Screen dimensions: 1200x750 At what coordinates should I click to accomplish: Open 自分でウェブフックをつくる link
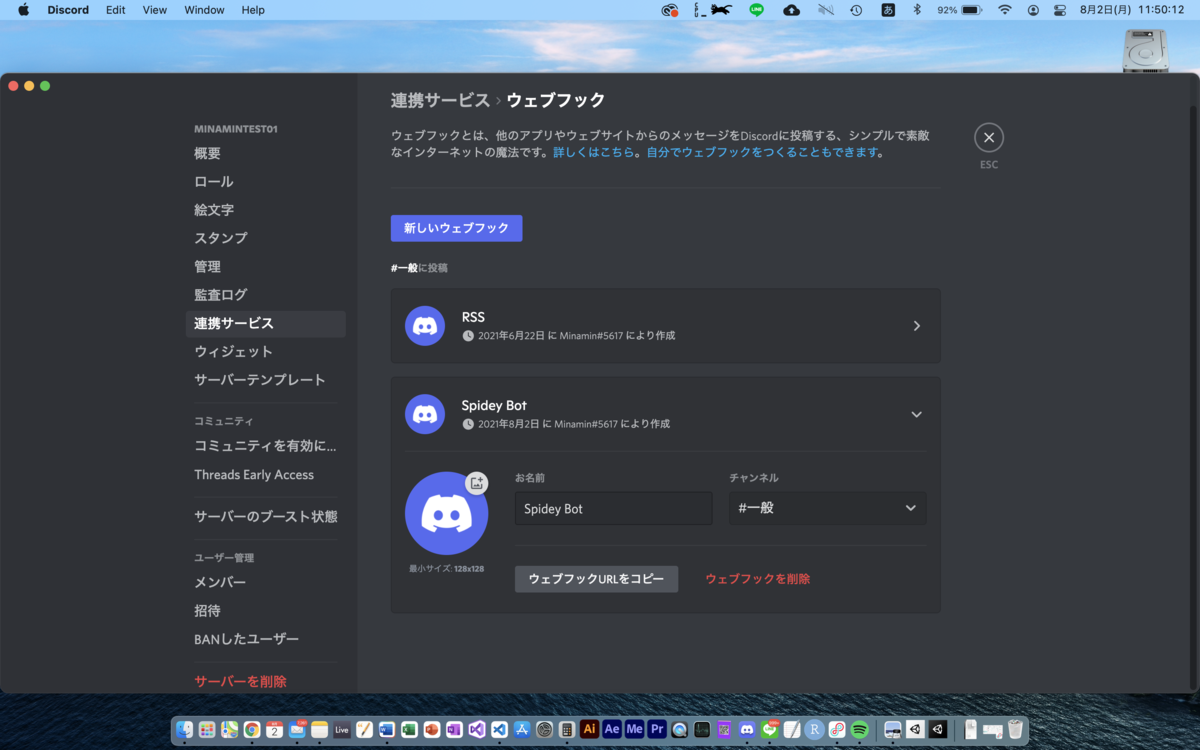tap(763, 153)
